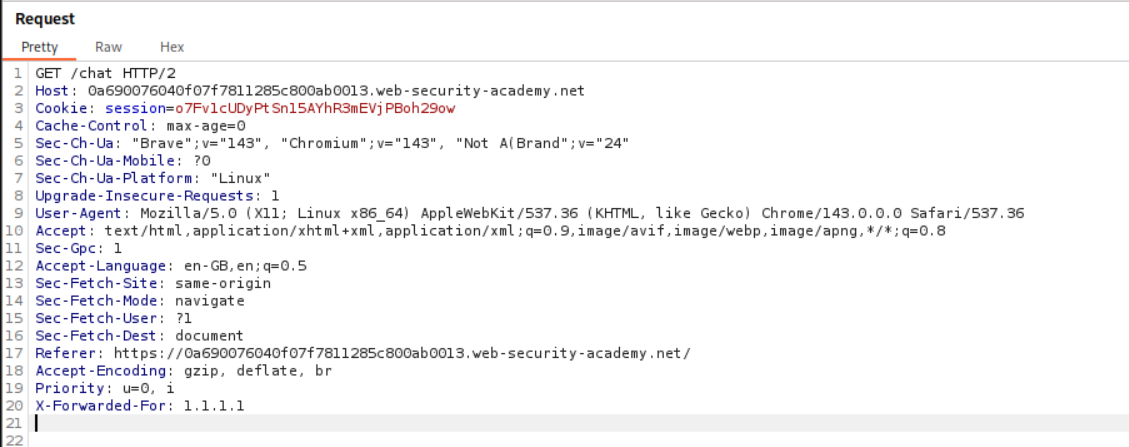
Task: Switch to the Raw tab
Action: pos(108,47)
